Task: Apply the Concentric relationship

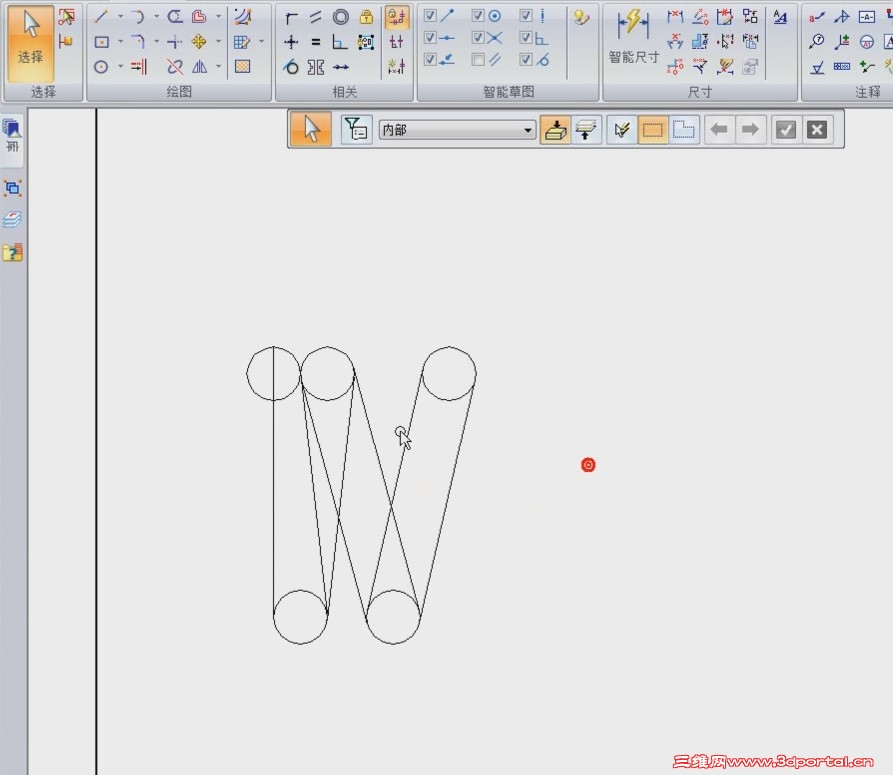Action: [x=341, y=17]
